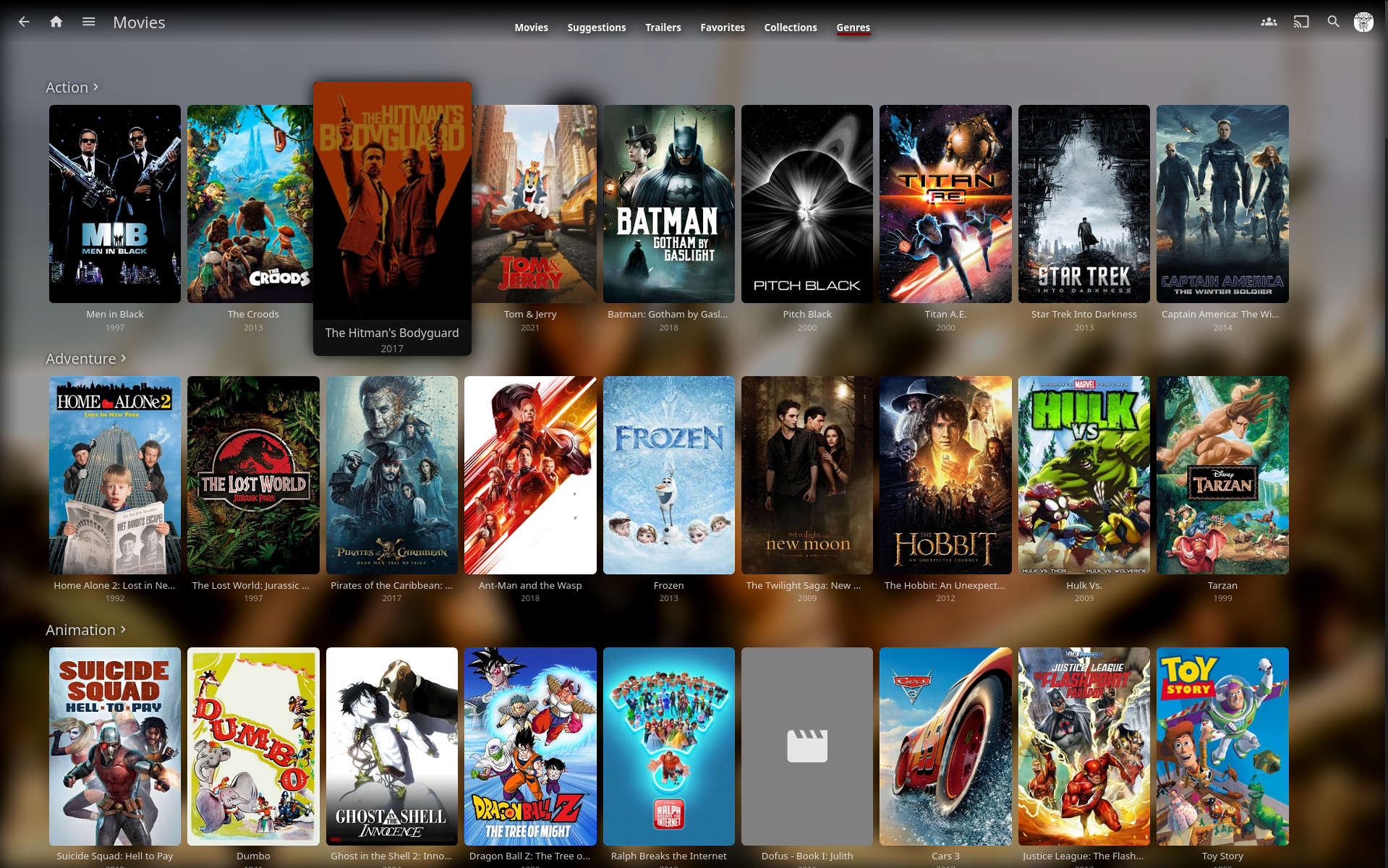
Task: Switch to the Movies tab
Action: coord(531,27)
